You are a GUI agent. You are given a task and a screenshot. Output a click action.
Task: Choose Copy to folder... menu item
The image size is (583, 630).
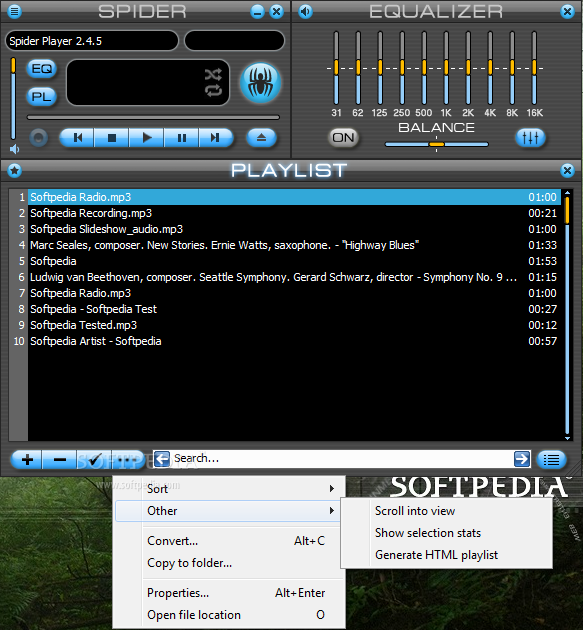point(230,563)
